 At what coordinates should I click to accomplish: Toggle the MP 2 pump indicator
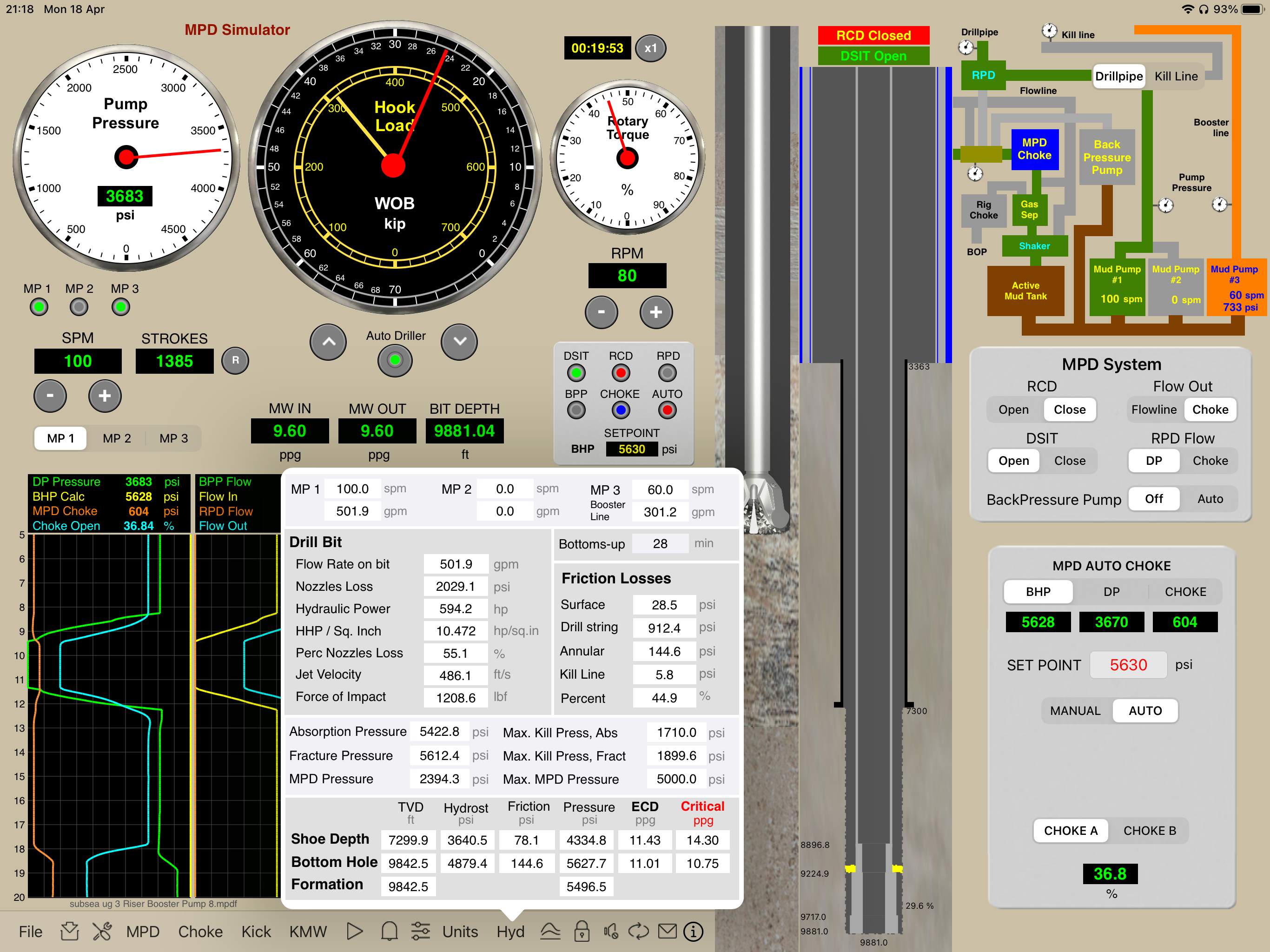coord(79,307)
